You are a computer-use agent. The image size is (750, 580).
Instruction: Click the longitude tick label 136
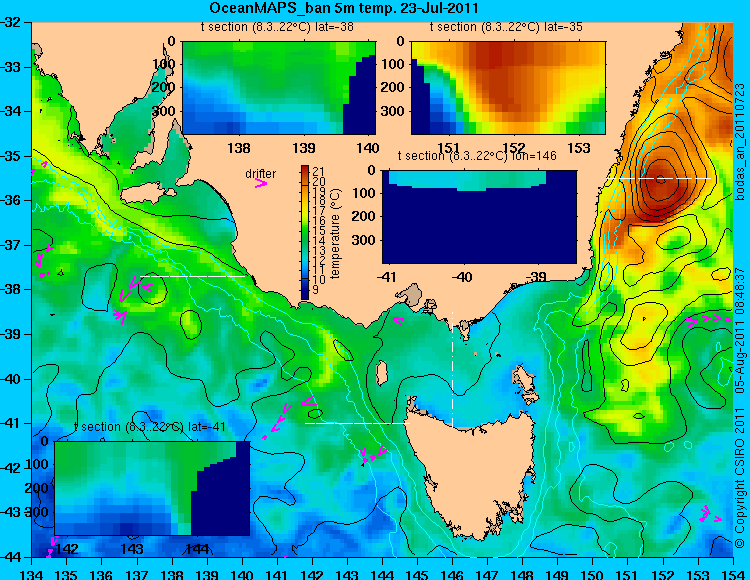(101, 574)
